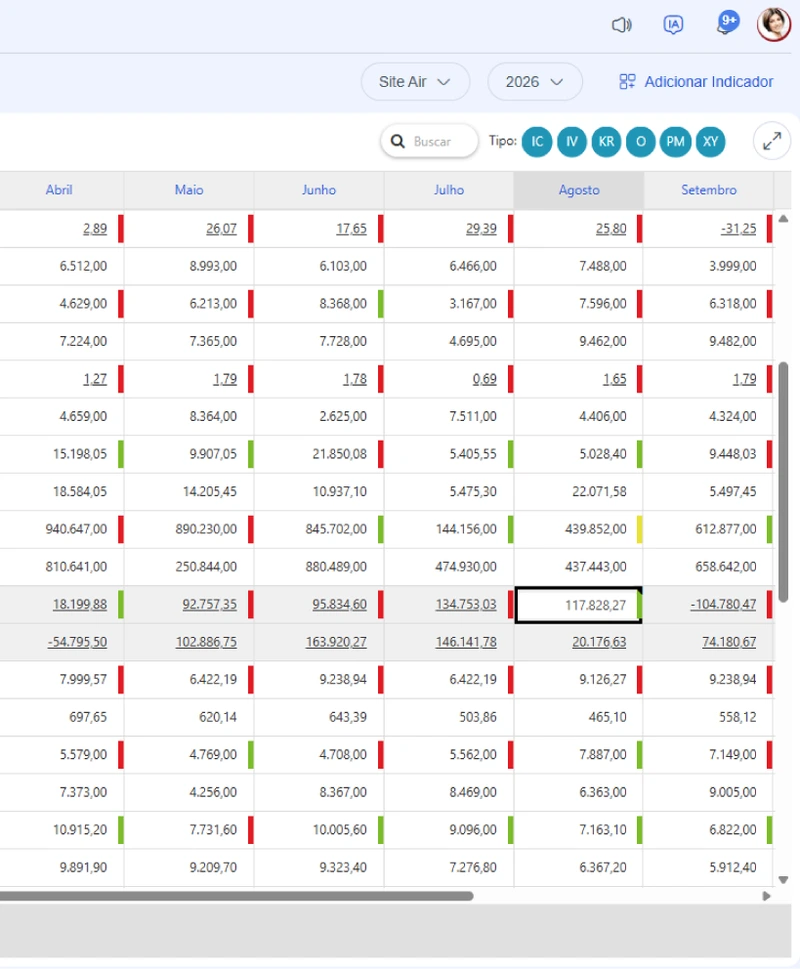Select the cell with value 3.999,00
Image resolution: width=800 pixels, height=969 pixels.
point(709,266)
